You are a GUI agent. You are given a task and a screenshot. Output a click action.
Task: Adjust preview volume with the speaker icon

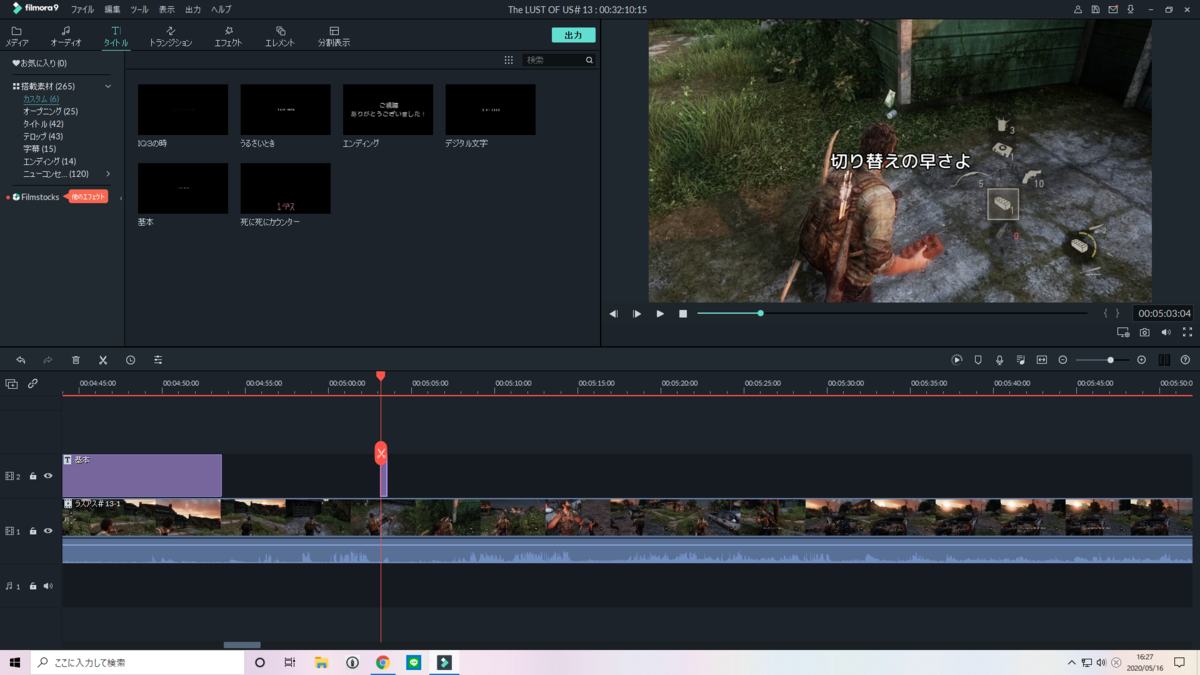[x=1166, y=332]
